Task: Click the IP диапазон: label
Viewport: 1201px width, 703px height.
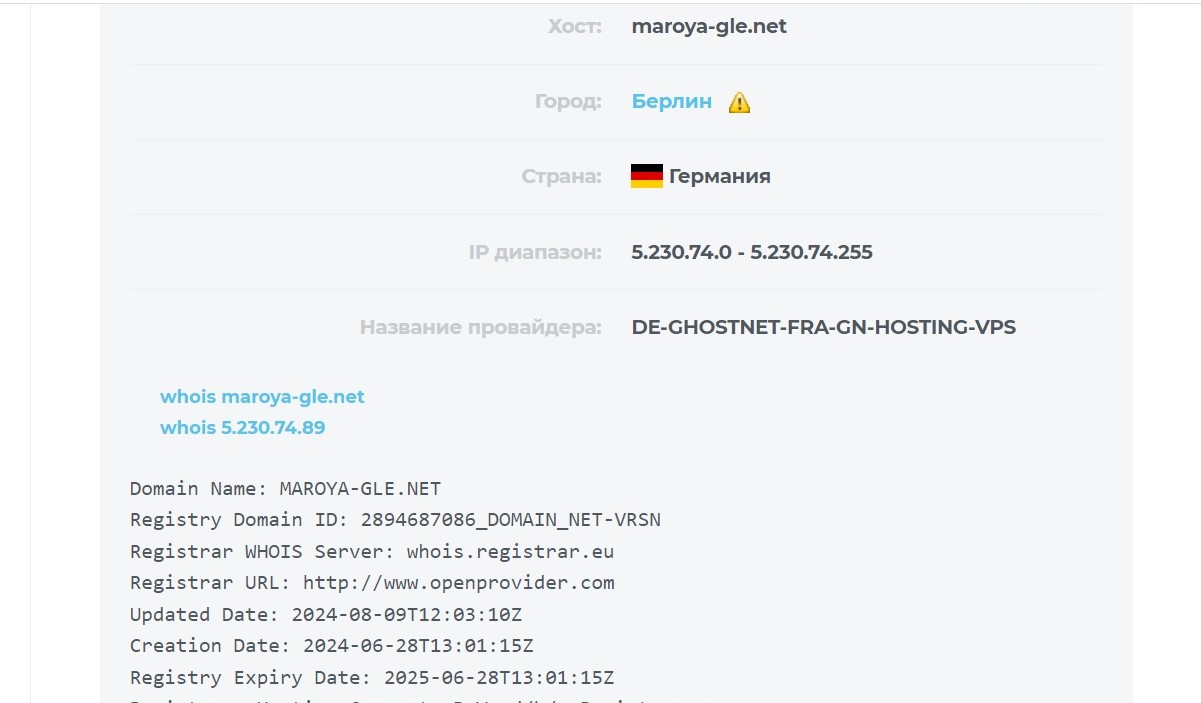Action: [x=535, y=252]
